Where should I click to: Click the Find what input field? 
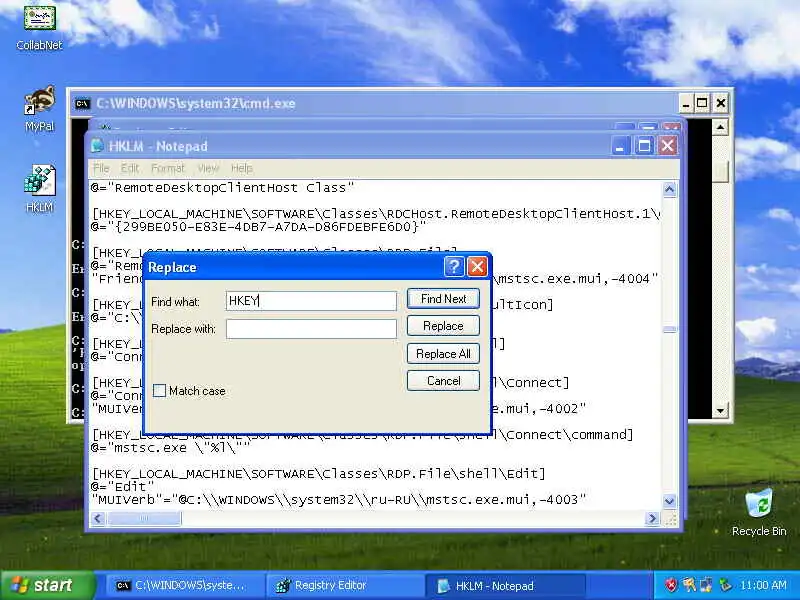pyautogui.click(x=311, y=301)
